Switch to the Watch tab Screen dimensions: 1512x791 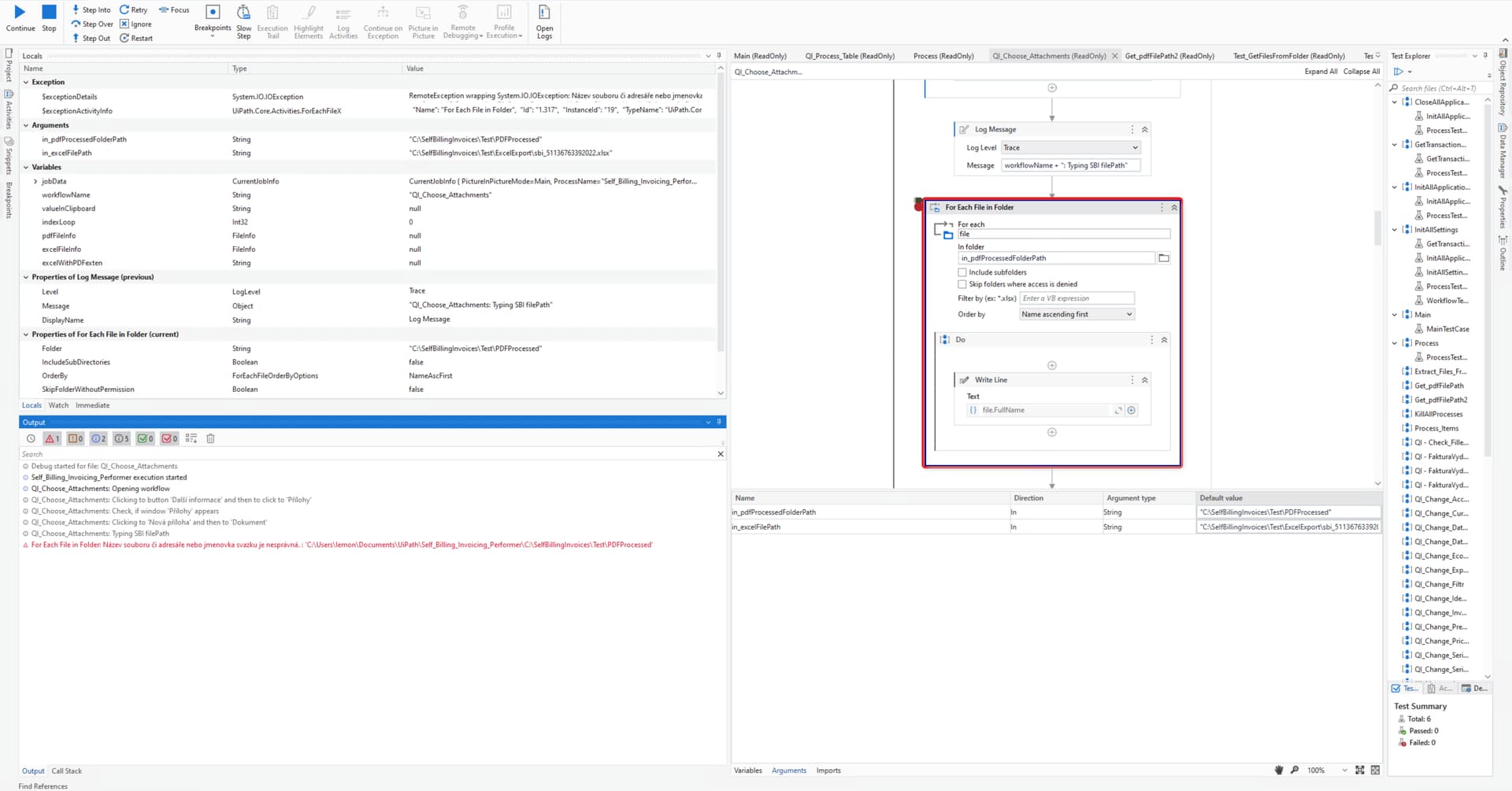pyautogui.click(x=58, y=405)
